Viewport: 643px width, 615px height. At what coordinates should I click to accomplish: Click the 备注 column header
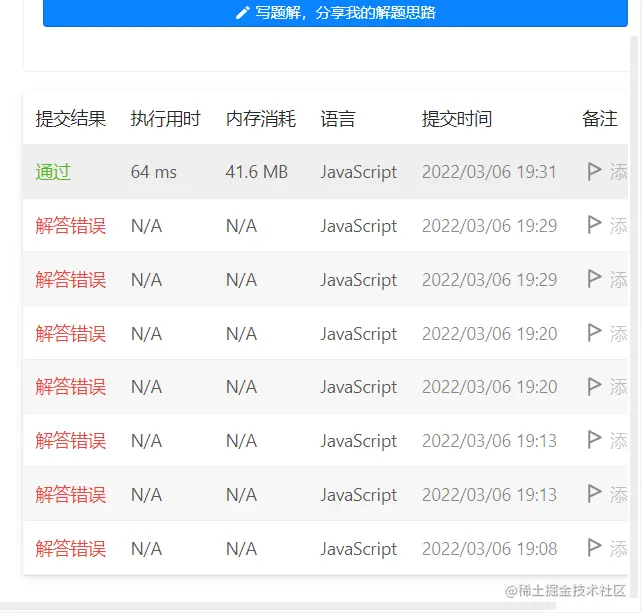pos(600,119)
